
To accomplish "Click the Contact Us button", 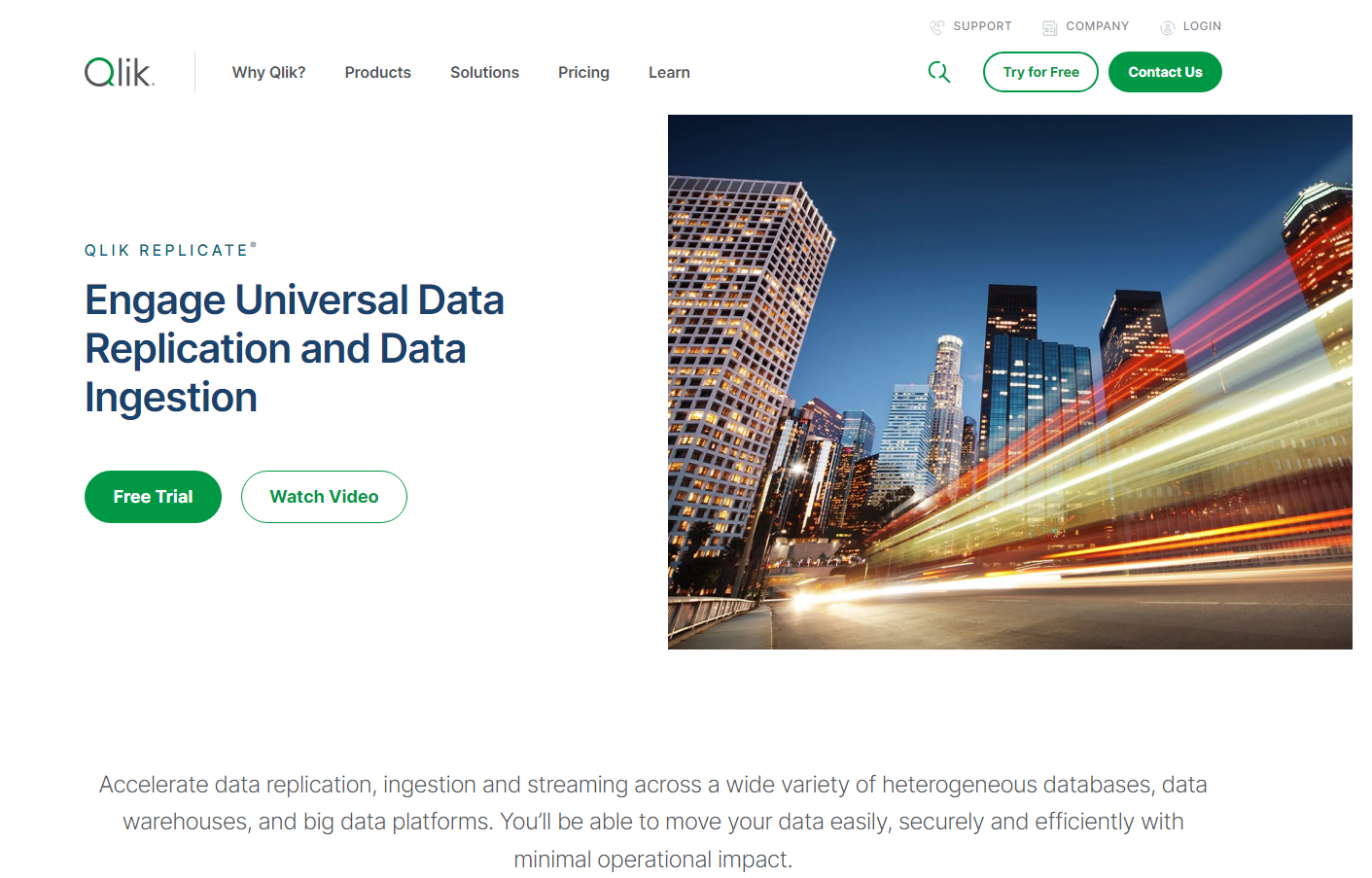I will 1165,72.
